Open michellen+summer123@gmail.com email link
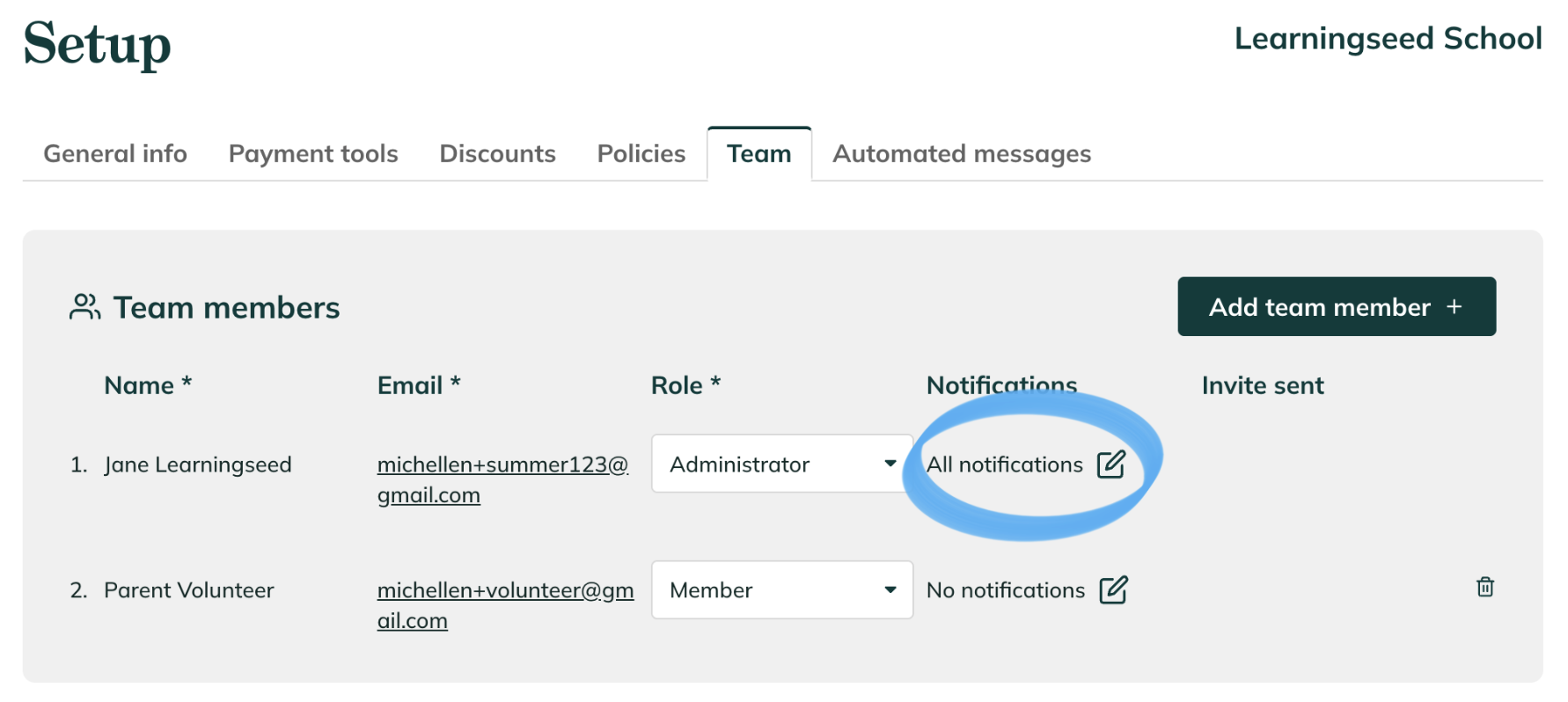1568x702 pixels. point(503,479)
